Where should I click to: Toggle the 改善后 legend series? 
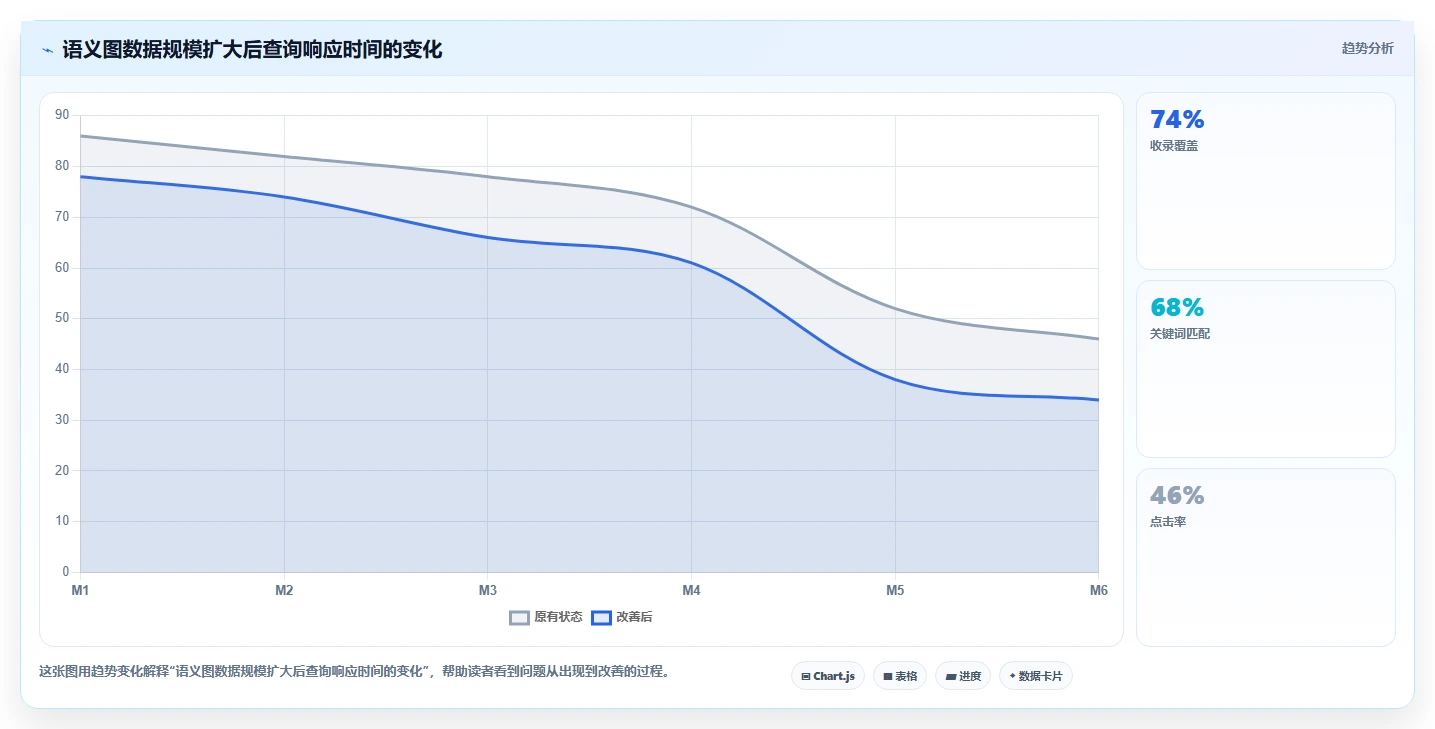point(622,618)
